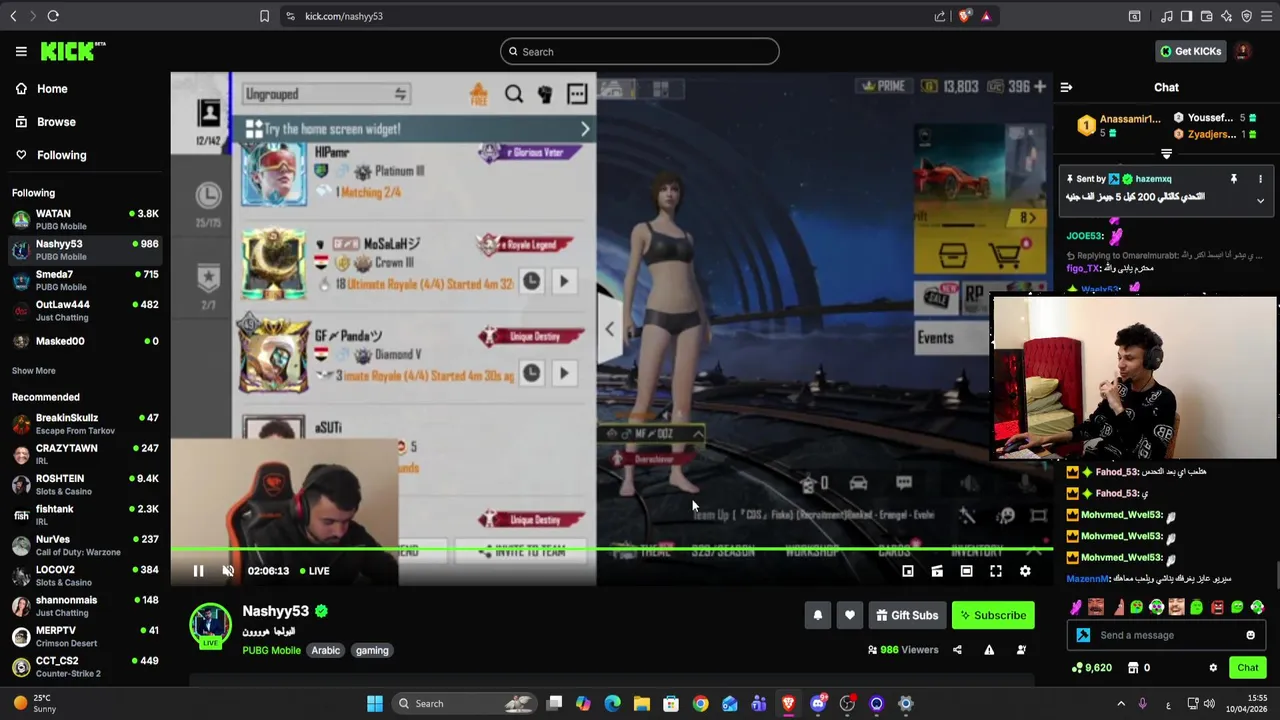Toggle the heart follow button
This screenshot has height=720, width=1280.
pyautogui.click(x=850, y=616)
